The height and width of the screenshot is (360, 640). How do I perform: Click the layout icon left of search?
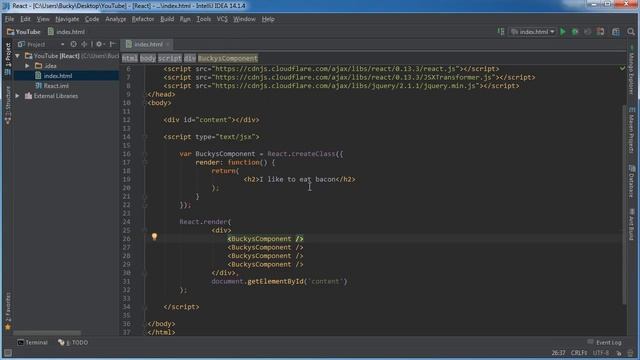(x=616, y=31)
